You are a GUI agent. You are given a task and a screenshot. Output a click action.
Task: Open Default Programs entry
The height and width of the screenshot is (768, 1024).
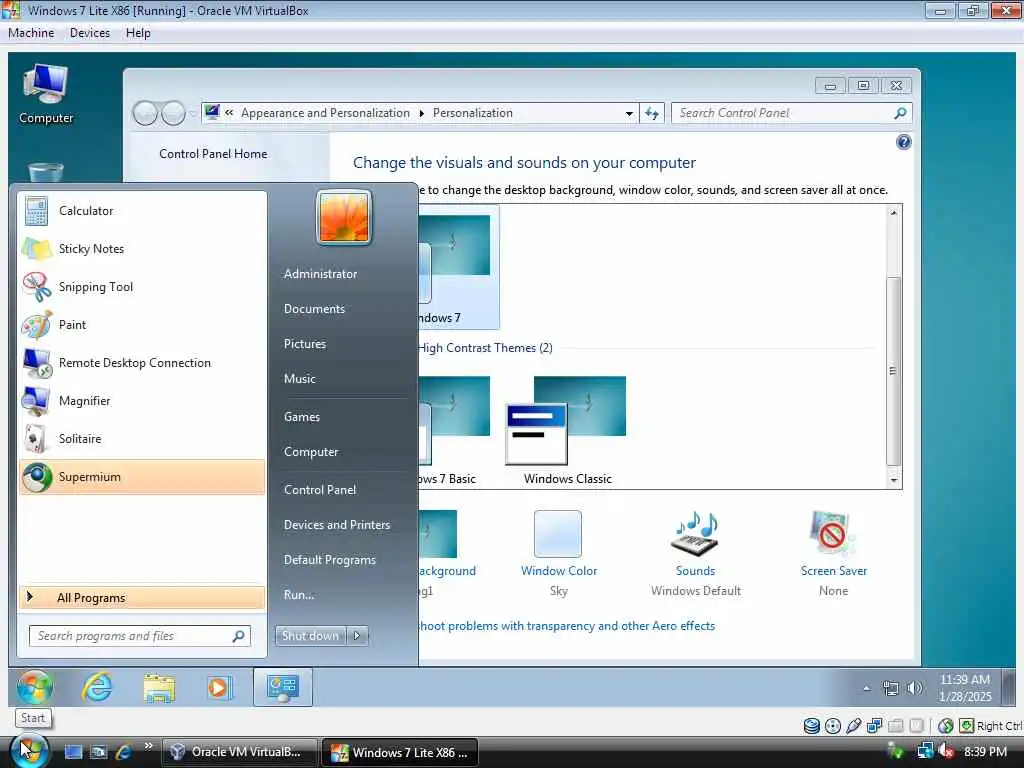pos(330,560)
